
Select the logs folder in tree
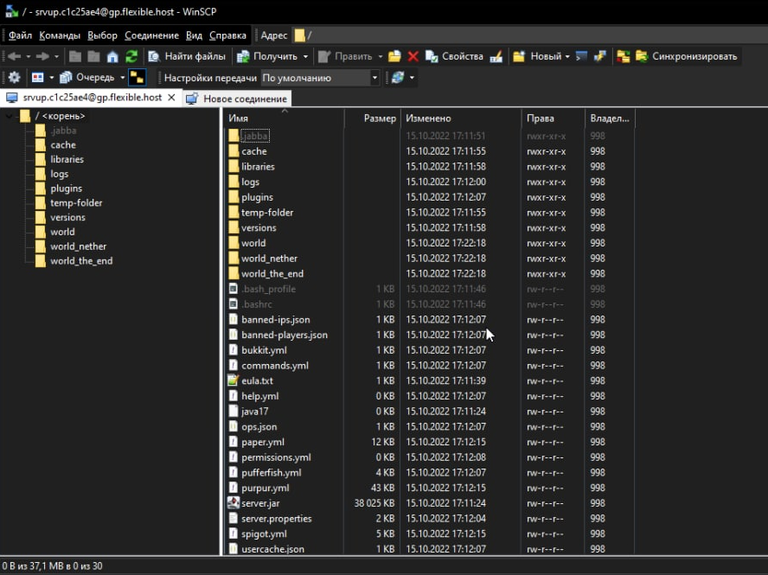59,174
